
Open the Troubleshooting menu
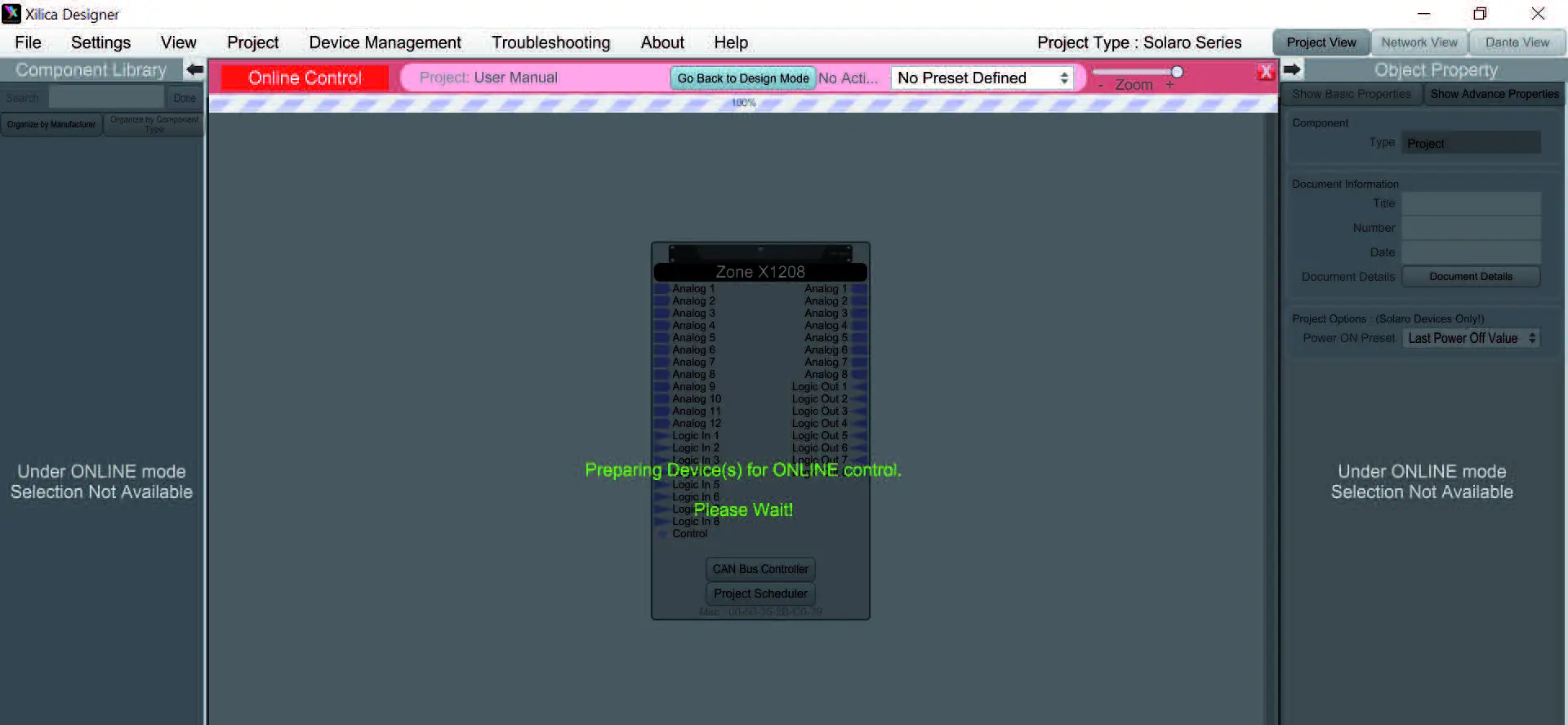(550, 42)
